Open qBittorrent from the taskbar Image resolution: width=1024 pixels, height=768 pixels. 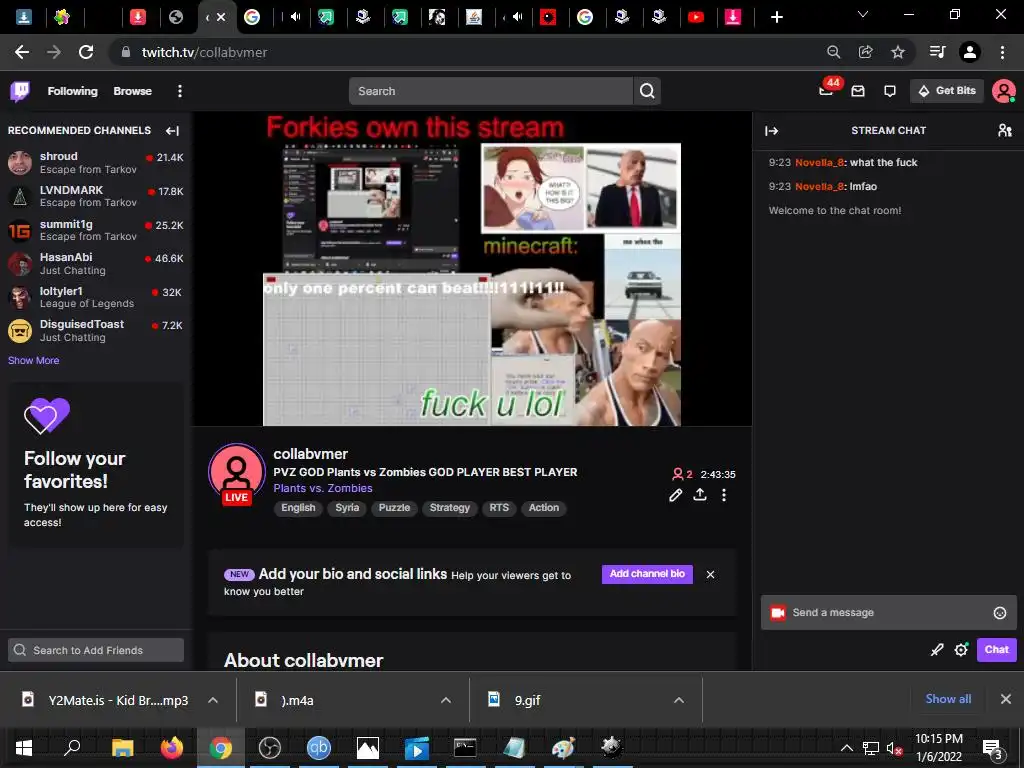319,747
